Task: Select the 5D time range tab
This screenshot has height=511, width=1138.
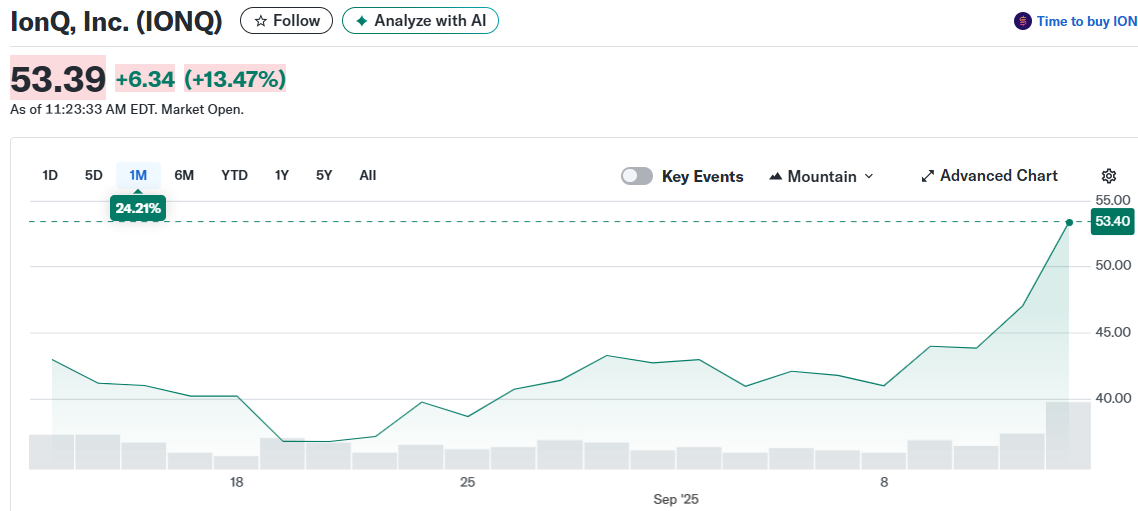Action: pyautogui.click(x=93, y=175)
